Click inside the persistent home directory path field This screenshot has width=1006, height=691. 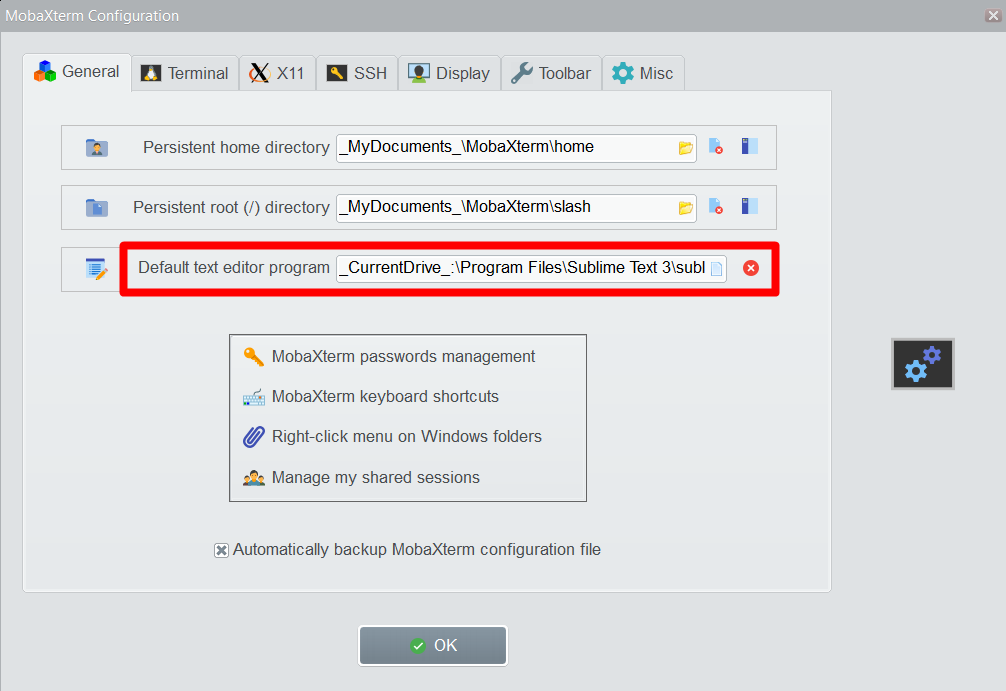(500, 147)
